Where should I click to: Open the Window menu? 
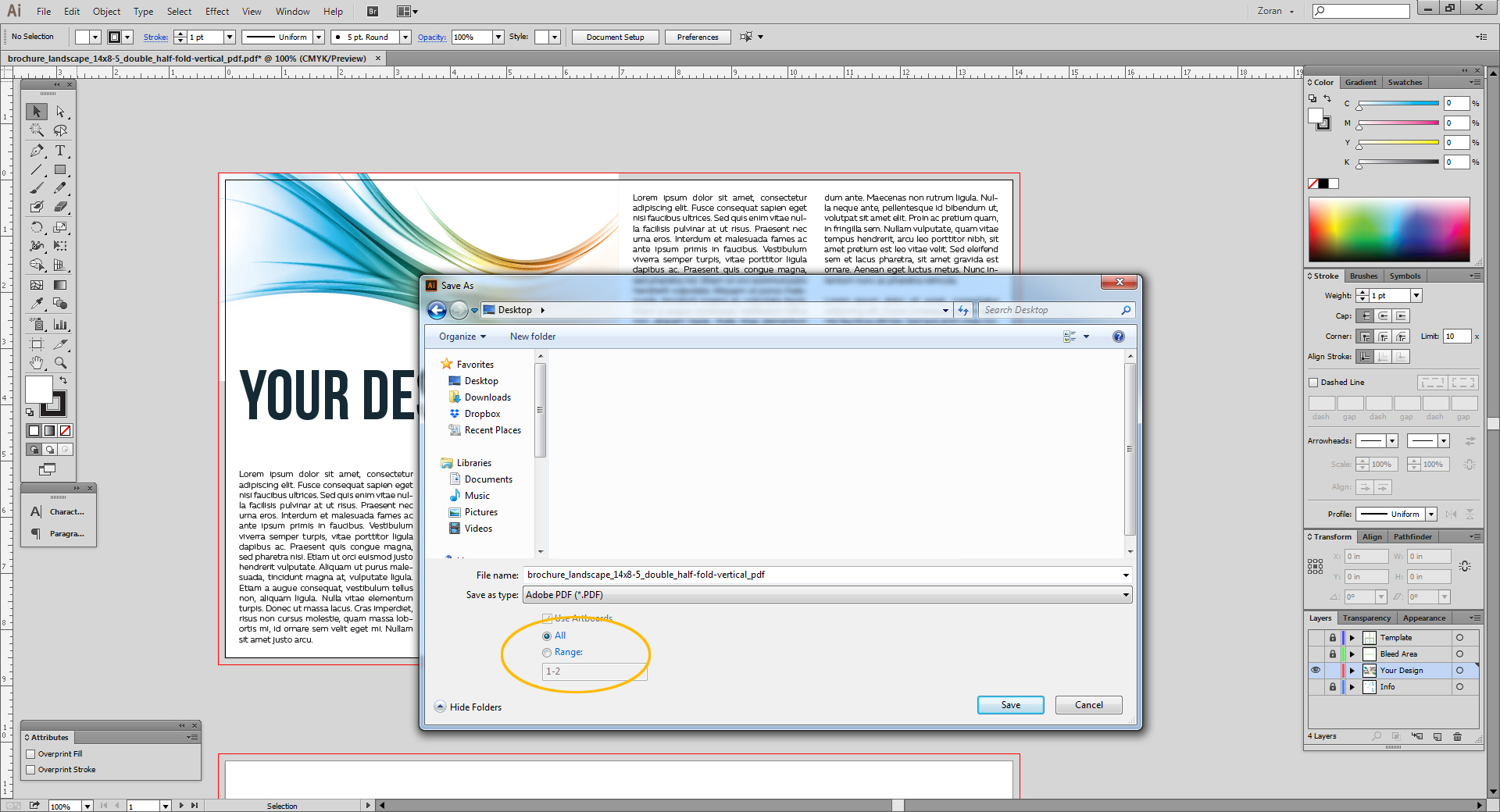pos(292,11)
